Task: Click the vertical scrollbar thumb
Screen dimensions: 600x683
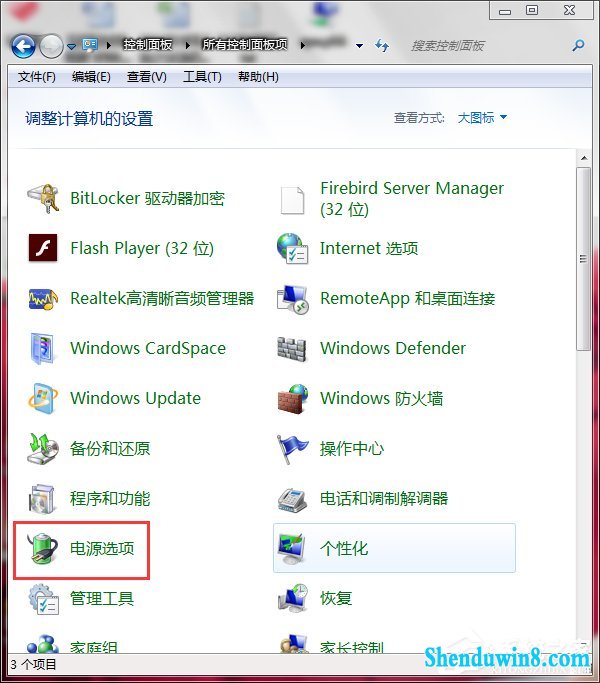Action: (583, 259)
